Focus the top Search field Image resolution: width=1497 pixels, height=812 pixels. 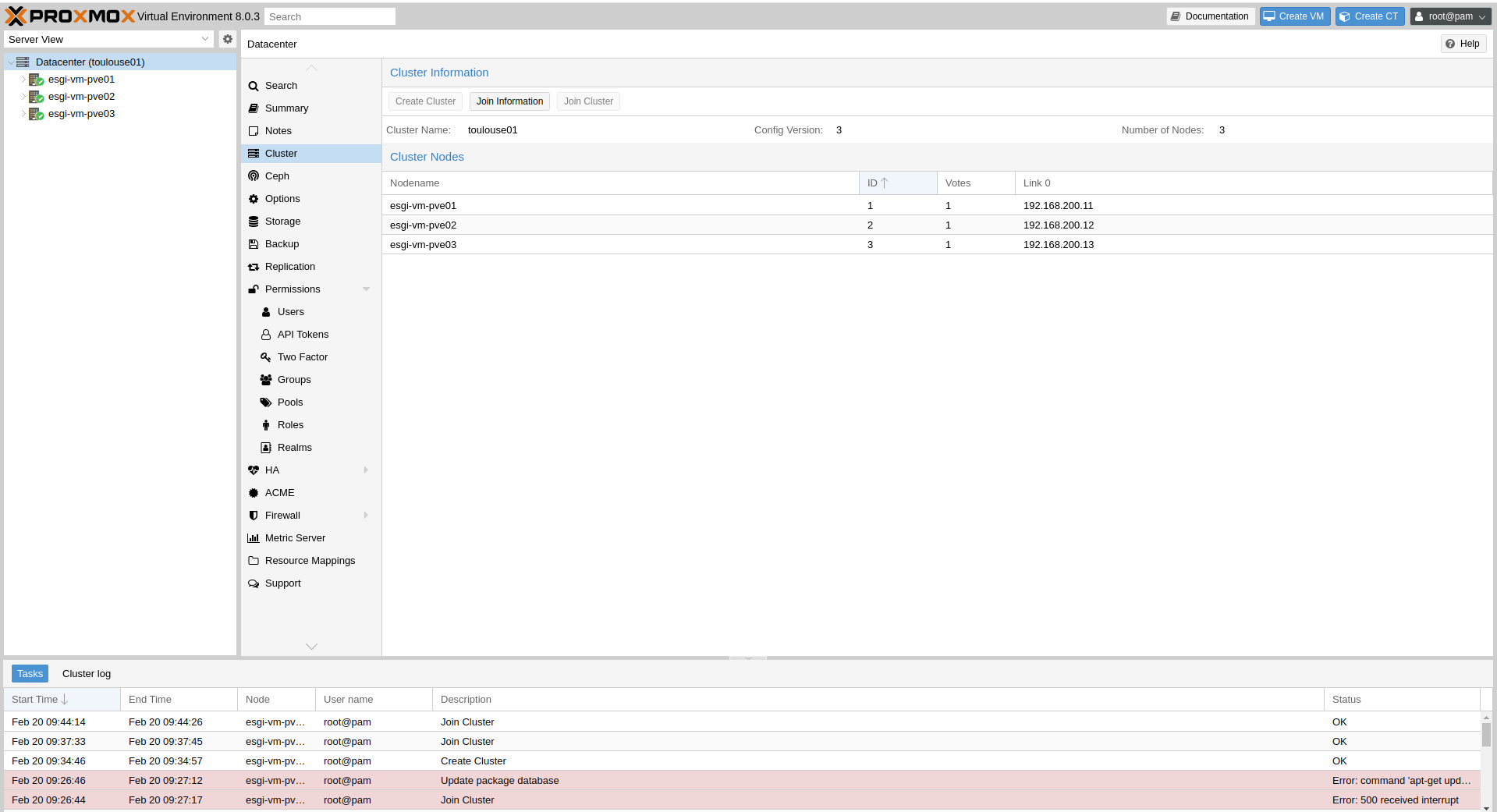tap(330, 16)
